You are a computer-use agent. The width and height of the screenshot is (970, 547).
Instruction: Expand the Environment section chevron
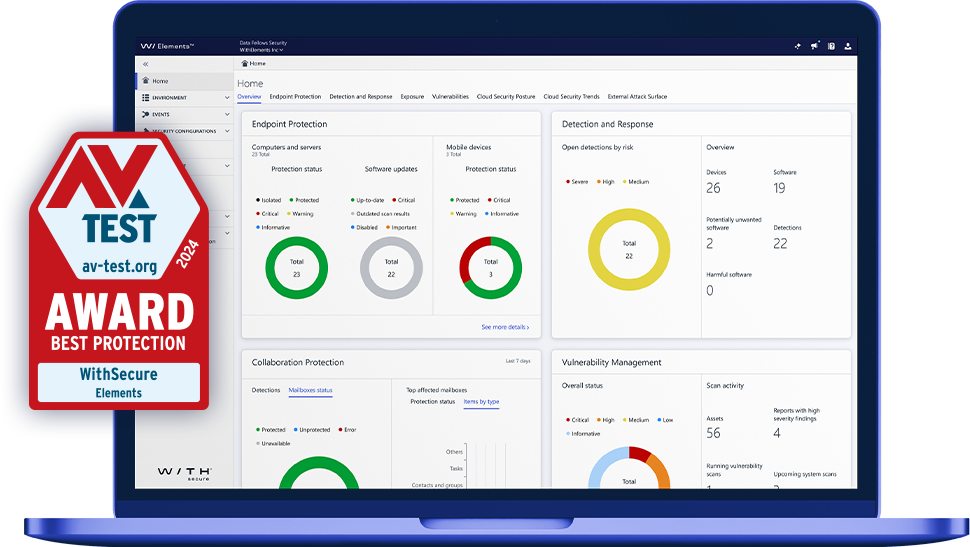click(x=226, y=98)
